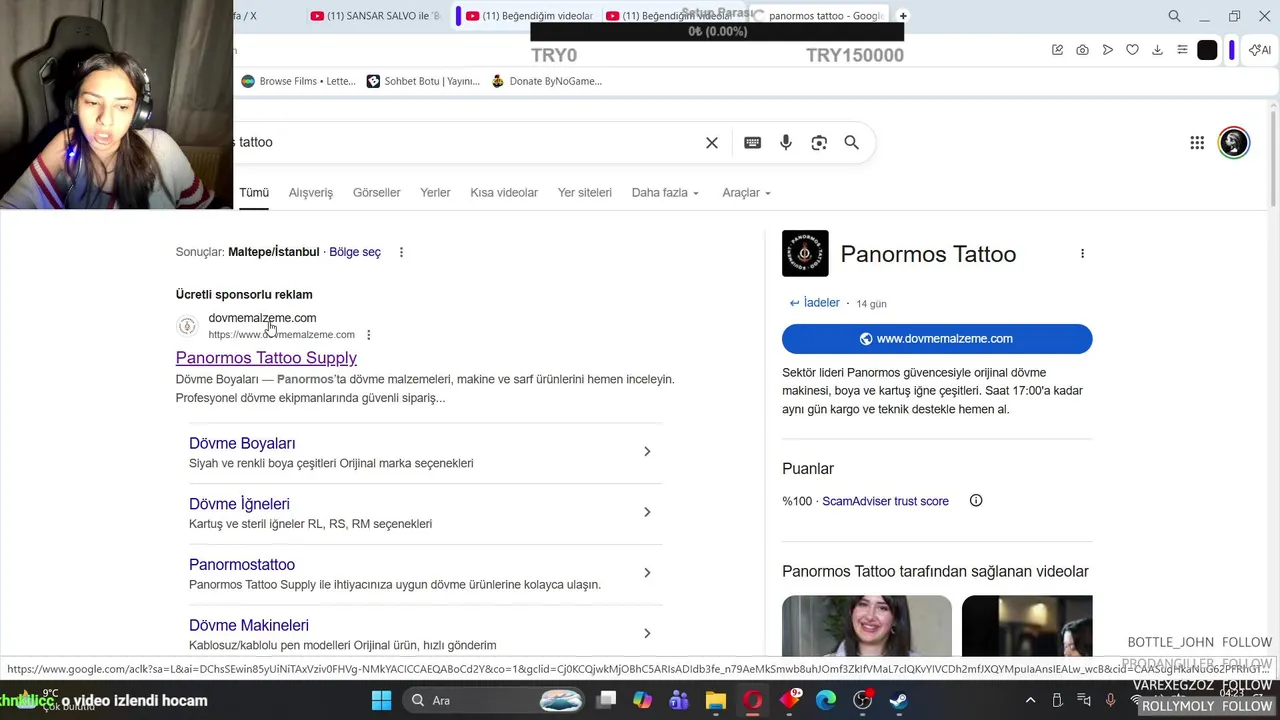Open Sohbet Botu bookmark
The width and height of the screenshot is (1280, 720).
(x=423, y=81)
